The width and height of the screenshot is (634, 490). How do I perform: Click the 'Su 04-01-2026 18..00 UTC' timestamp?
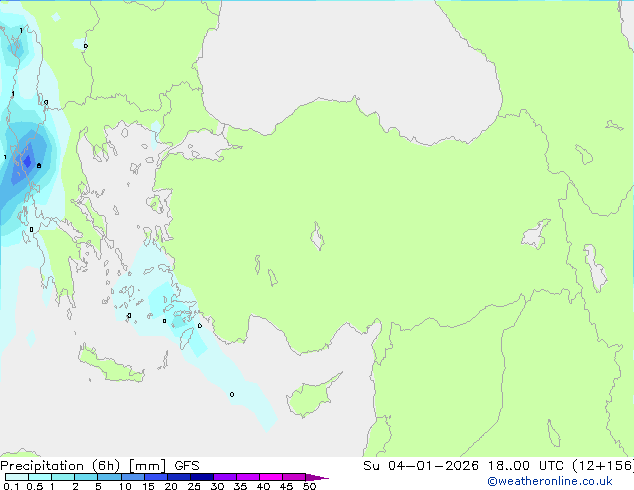[463, 466]
